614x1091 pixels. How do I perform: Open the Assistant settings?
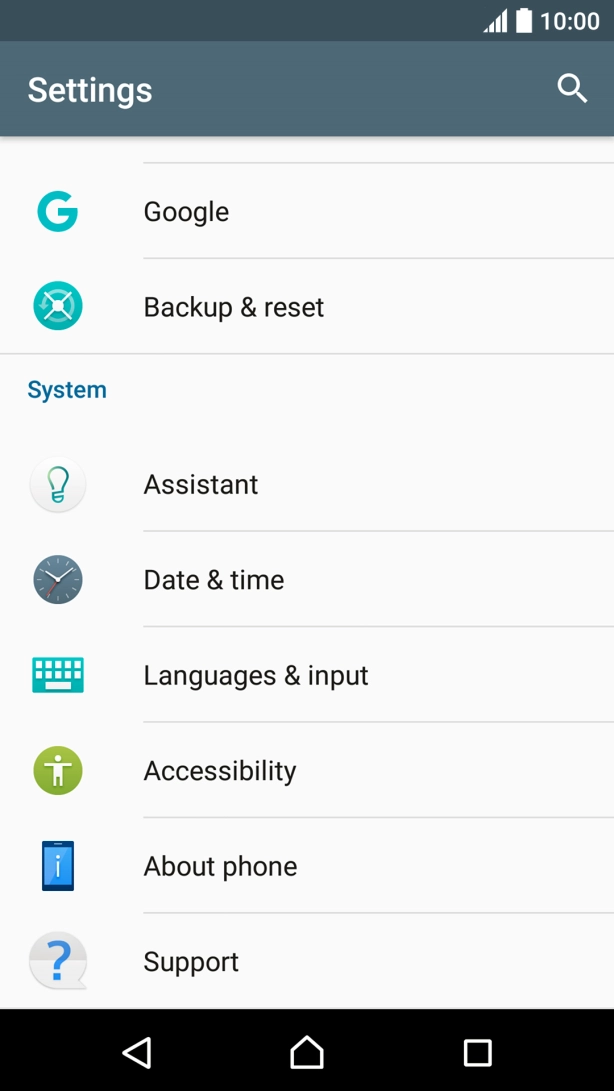[x=201, y=485]
